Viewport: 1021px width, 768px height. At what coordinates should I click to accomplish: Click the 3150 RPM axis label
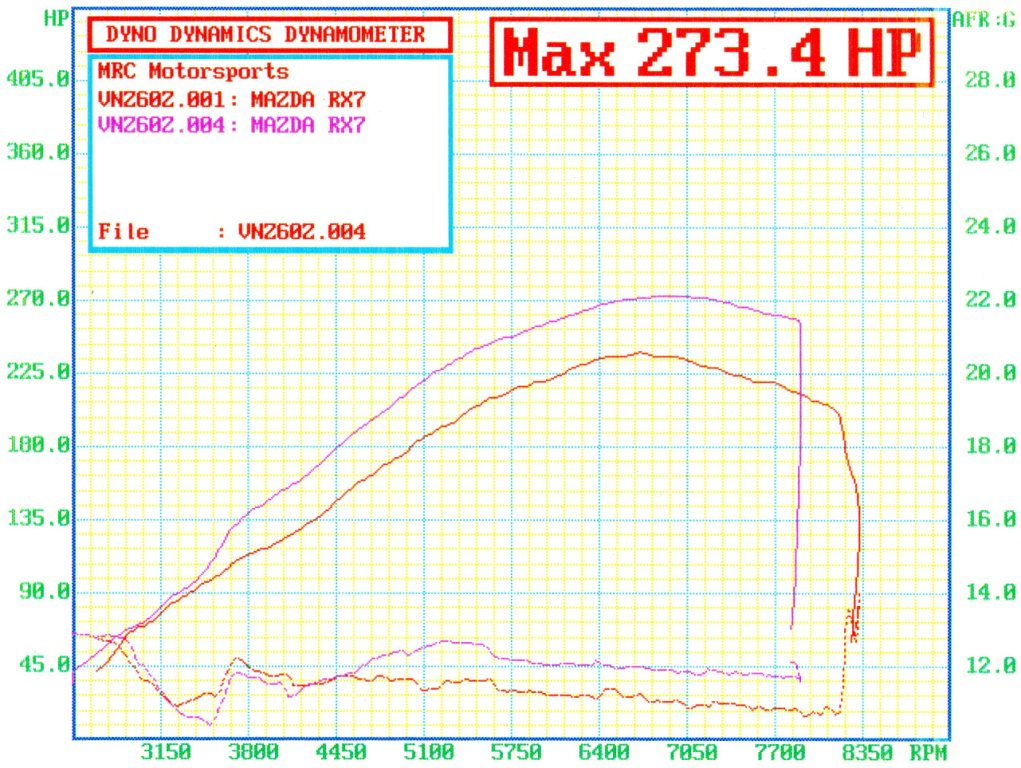pyautogui.click(x=166, y=752)
